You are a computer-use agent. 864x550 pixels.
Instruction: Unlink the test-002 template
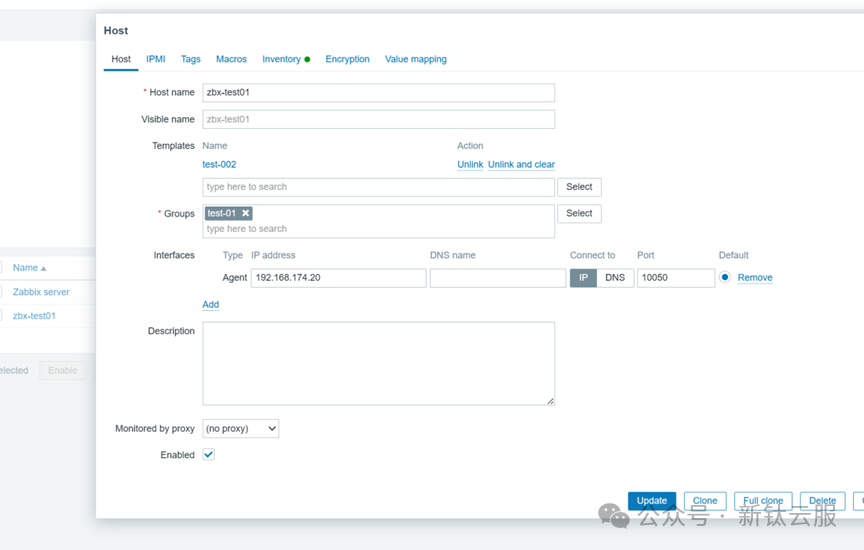pyautogui.click(x=470, y=164)
